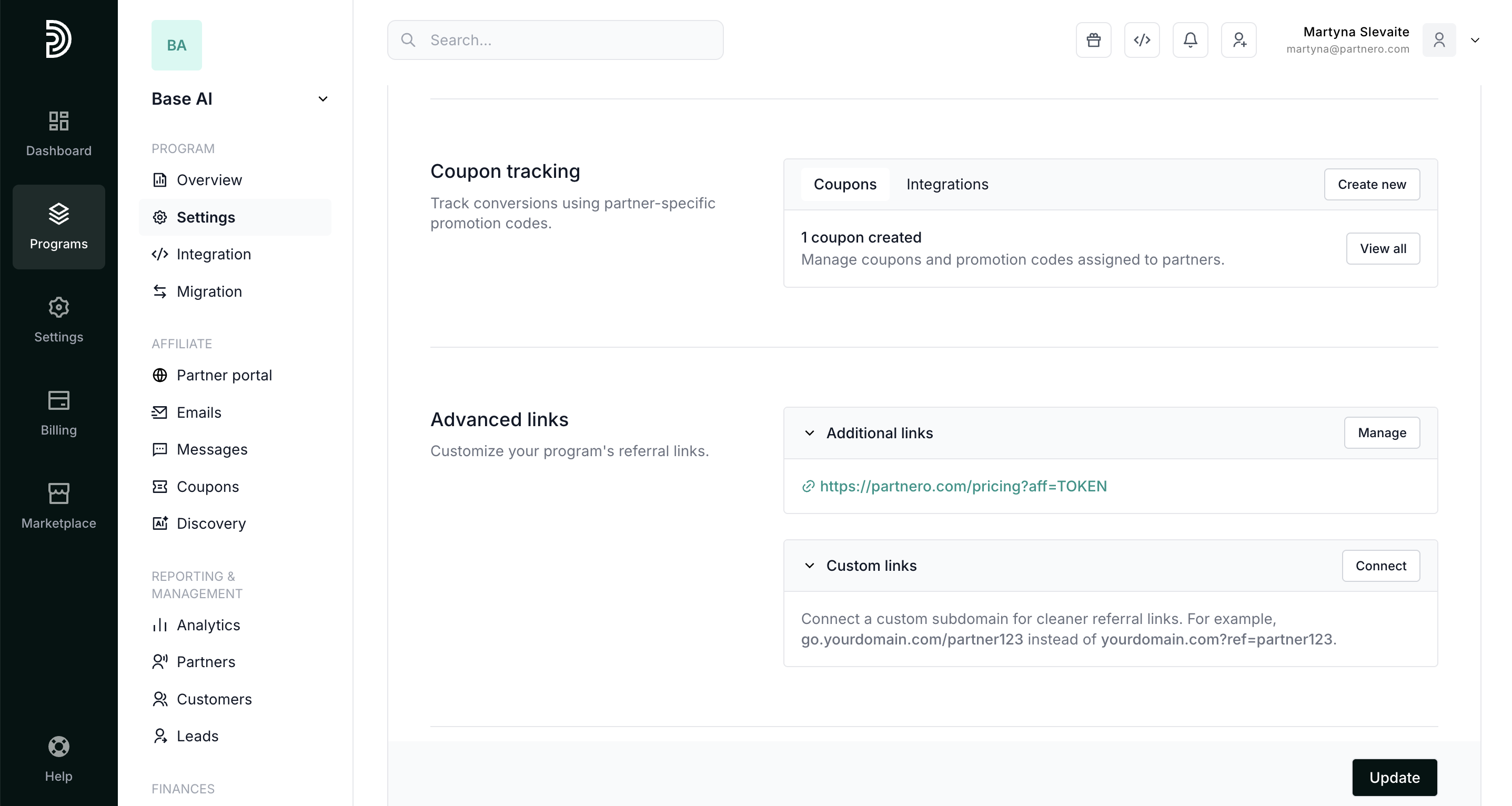Open Marketplace from left rail
This screenshot has width=1512, height=806.
(59, 506)
